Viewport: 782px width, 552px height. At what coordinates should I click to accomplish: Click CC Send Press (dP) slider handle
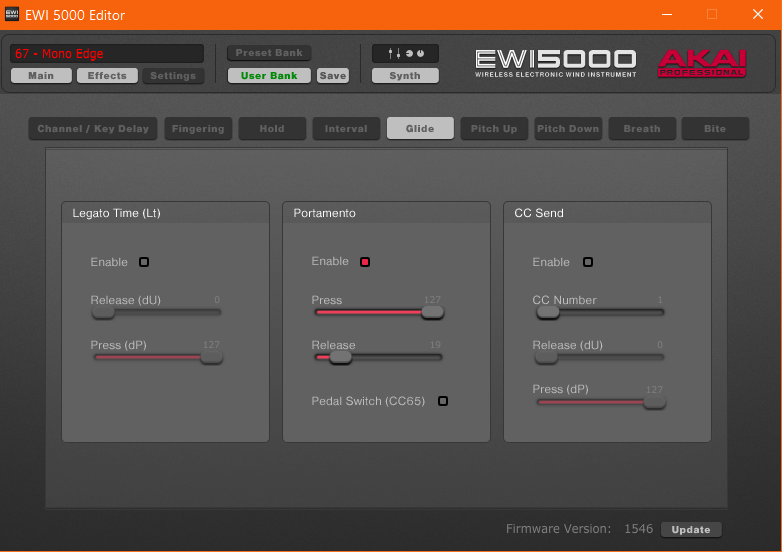click(x=654, y=402)
